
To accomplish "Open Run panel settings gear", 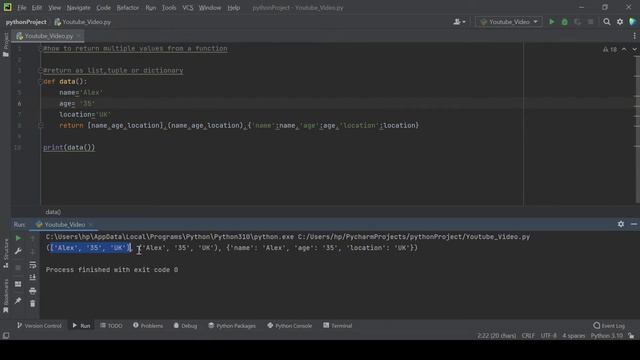I will click(621, 224).
